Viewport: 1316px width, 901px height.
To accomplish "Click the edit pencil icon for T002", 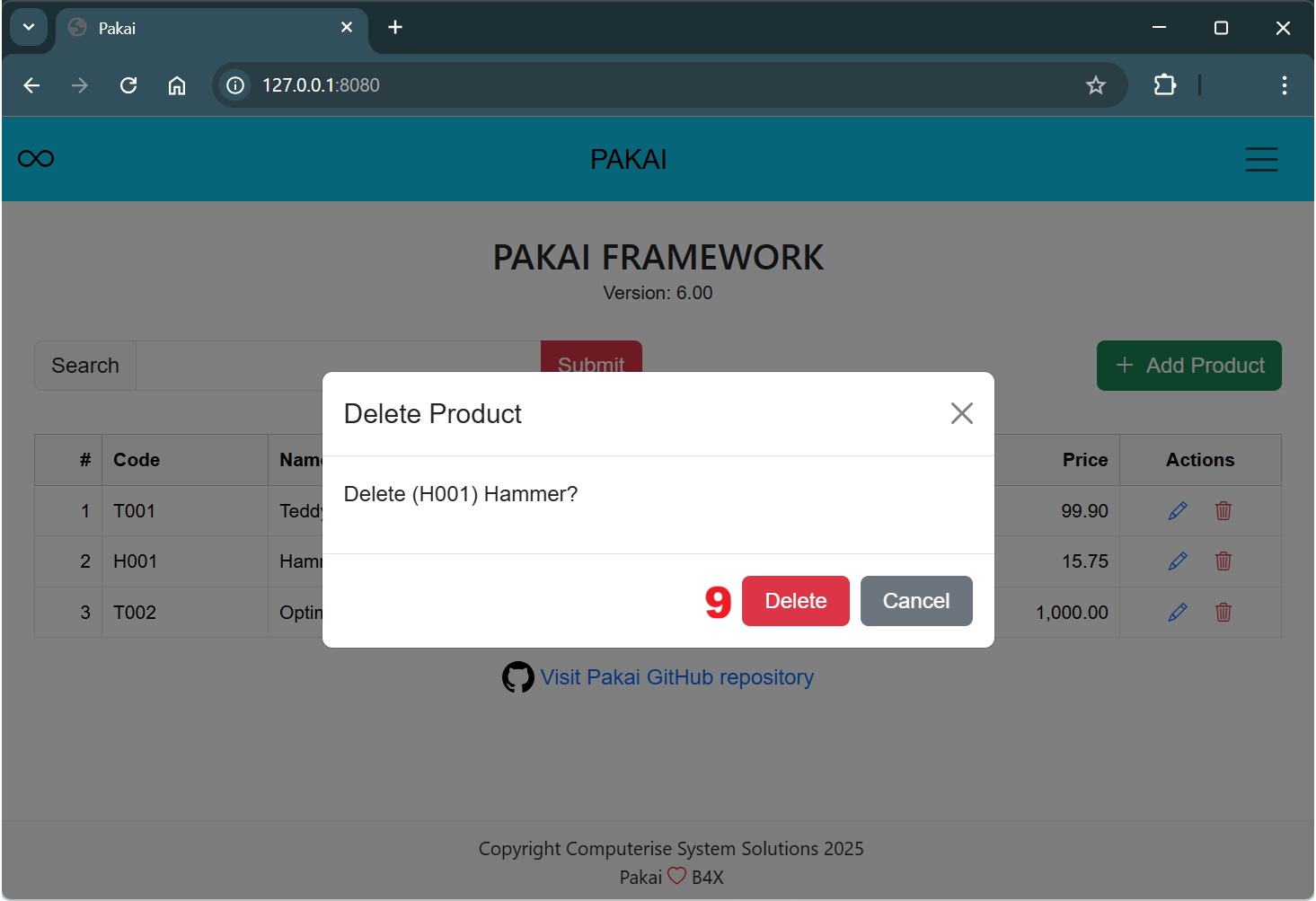I will (1178, 613).
